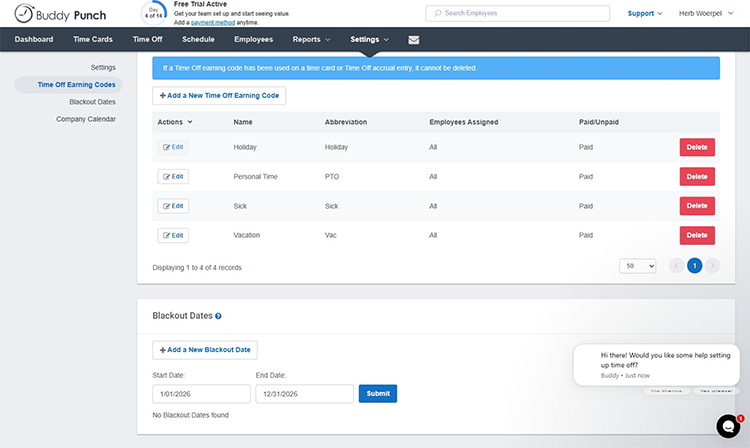Viewport: 750px width, 448px height.
Task: Delete the Sick earning code
Action: tap(697, 206)
